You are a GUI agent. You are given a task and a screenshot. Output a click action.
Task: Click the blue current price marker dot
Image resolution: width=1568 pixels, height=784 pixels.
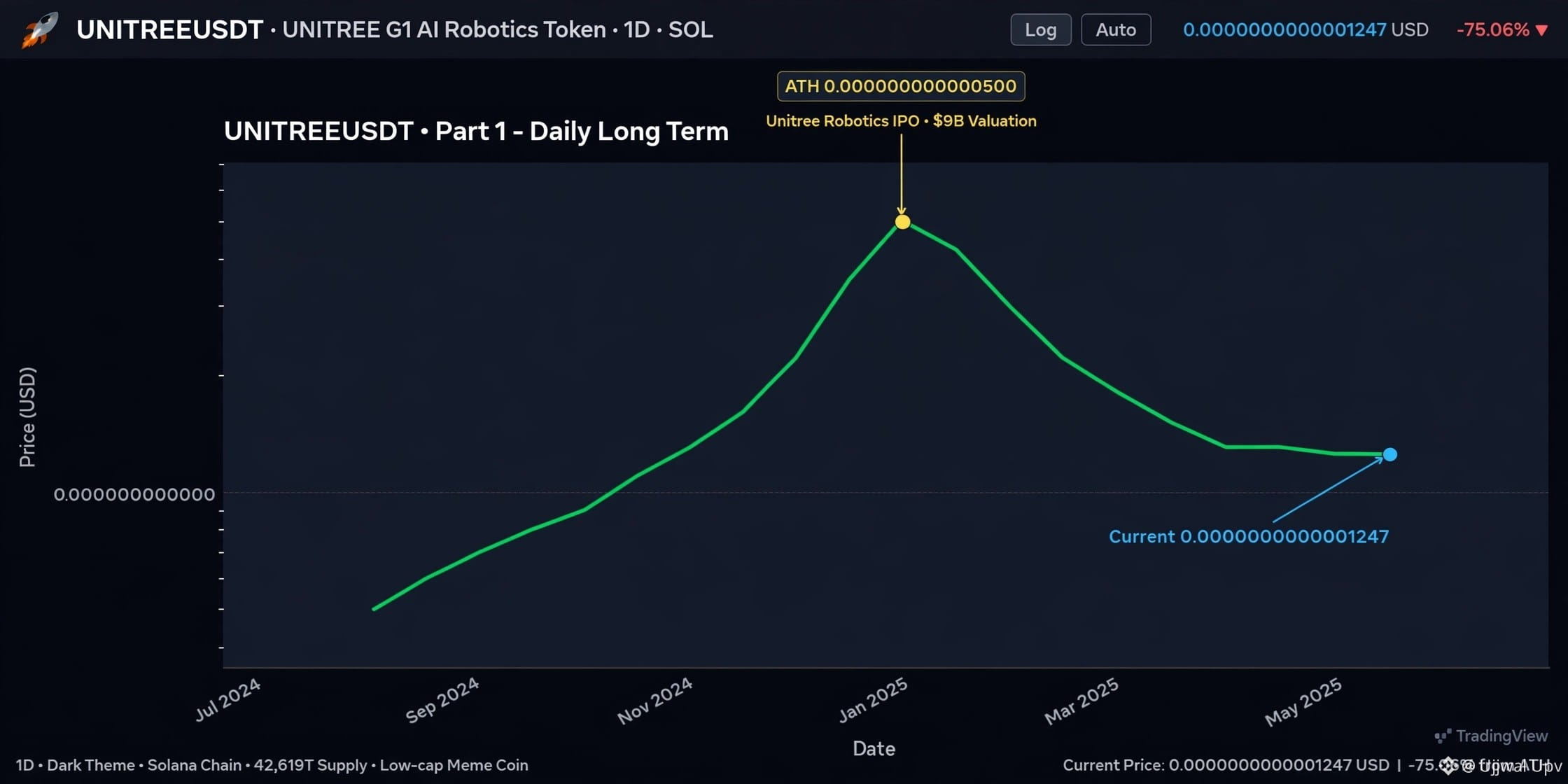point(1390,454)
